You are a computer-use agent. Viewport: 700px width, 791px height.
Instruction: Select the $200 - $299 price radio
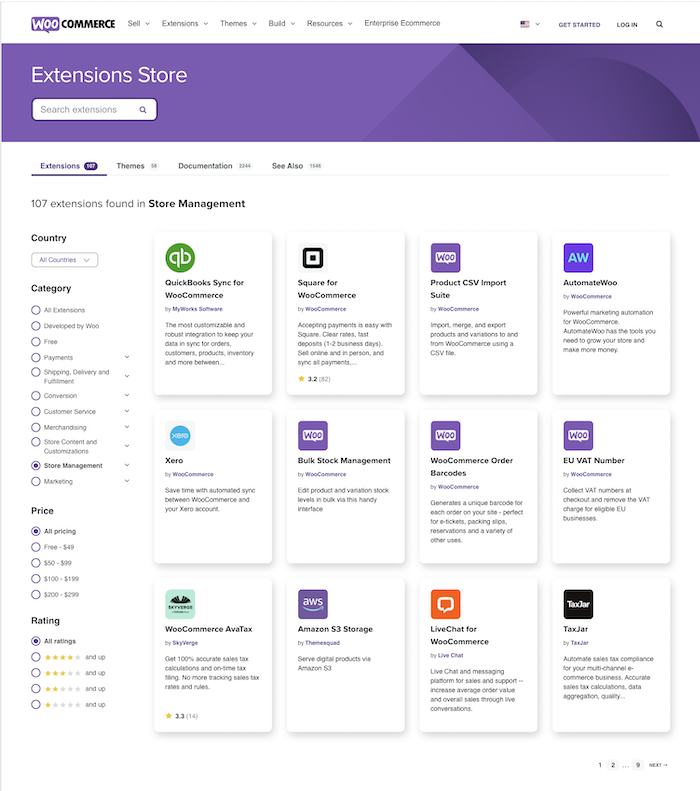(x=36, y=594)
